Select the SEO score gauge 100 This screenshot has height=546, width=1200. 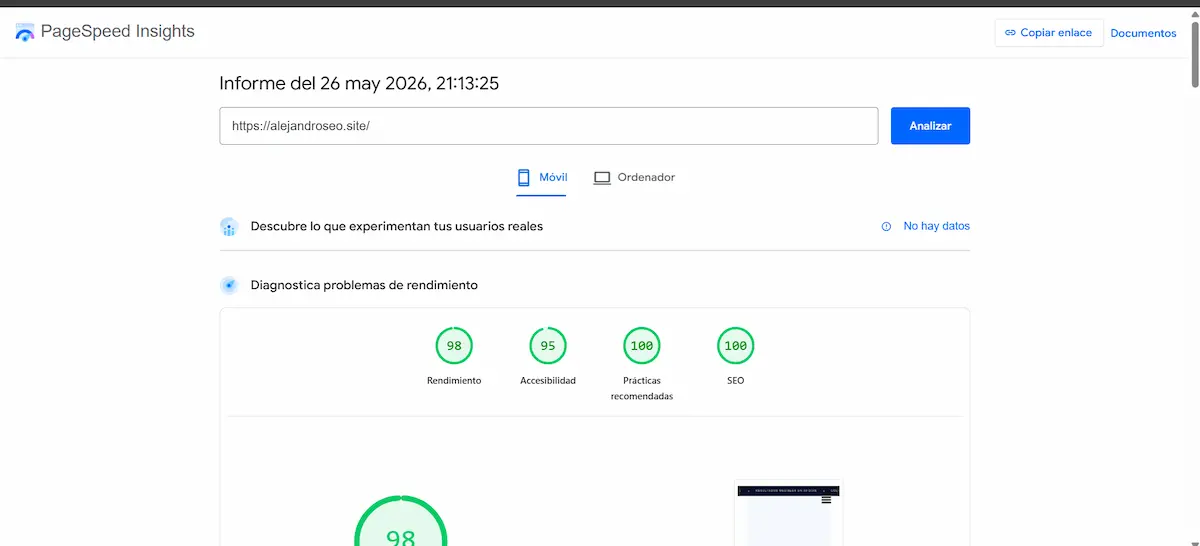click(x=736, y=346)
